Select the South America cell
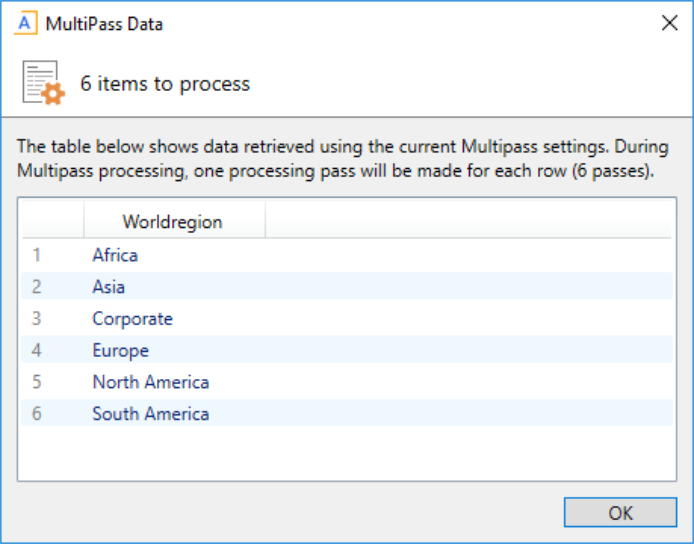Screen dimensions: 694x544 pos(150,414)
